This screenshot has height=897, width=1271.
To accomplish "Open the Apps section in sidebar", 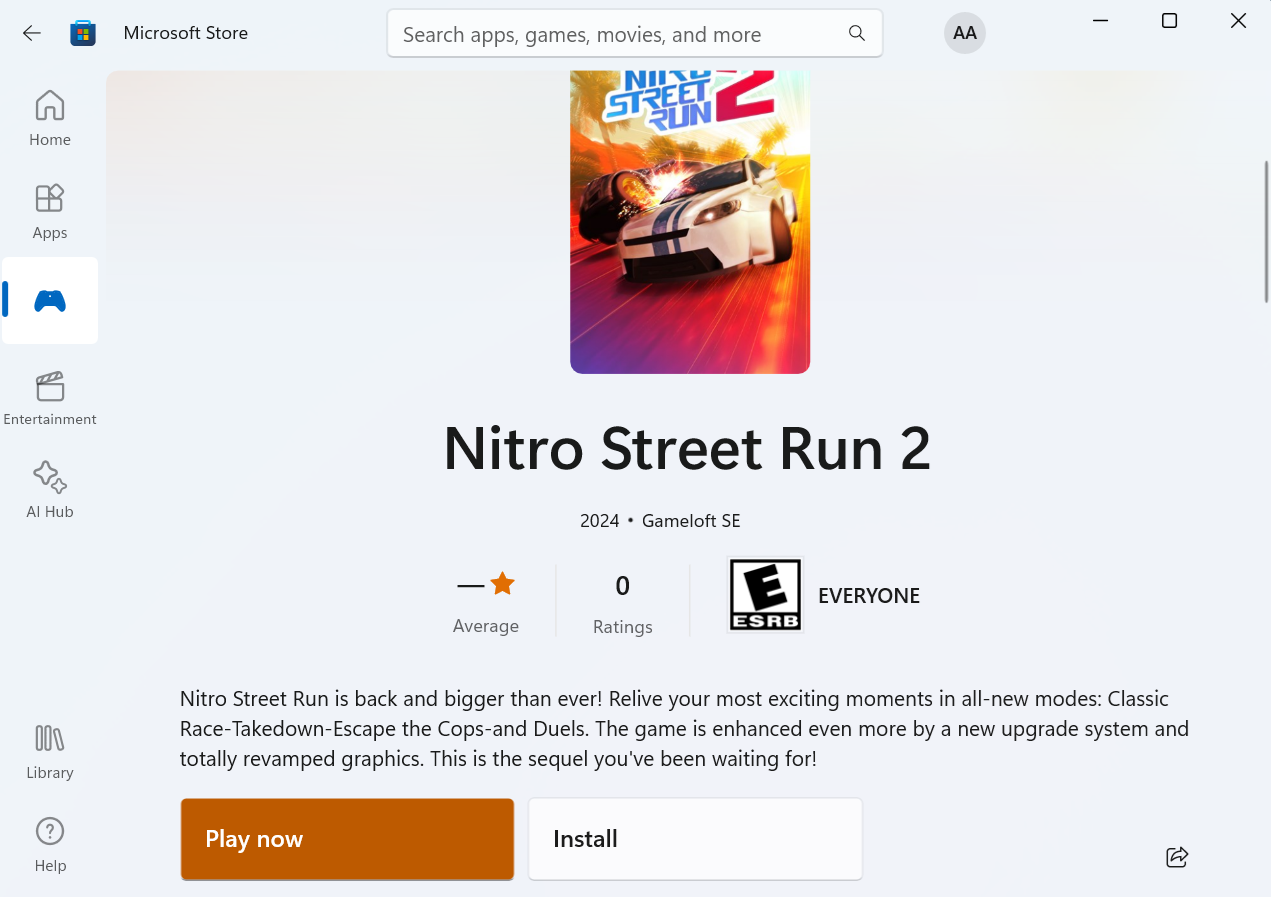I will (x=50, y=211).
